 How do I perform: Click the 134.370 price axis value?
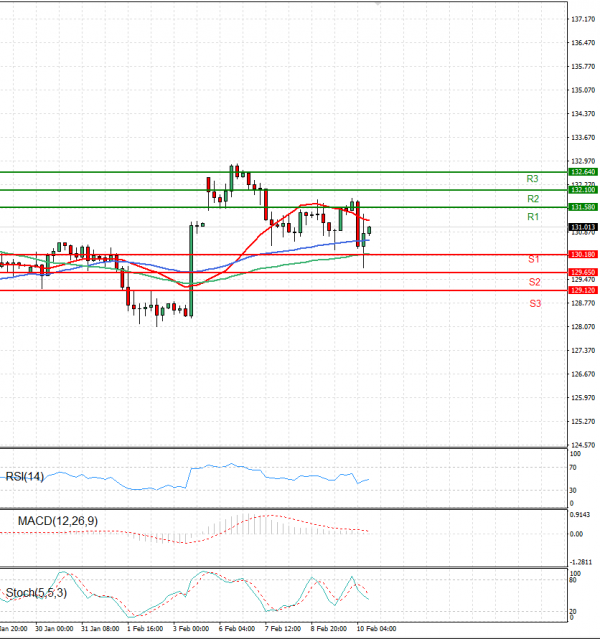click(583, 114)
